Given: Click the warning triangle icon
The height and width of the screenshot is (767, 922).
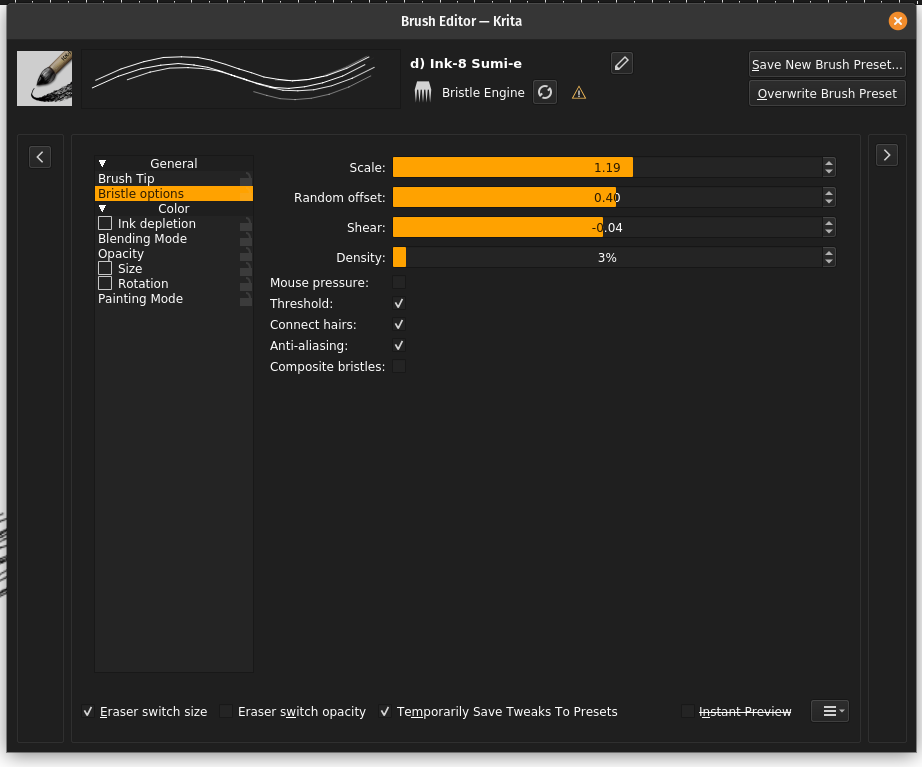Looking at the screenshot, I should pos(578,93).
